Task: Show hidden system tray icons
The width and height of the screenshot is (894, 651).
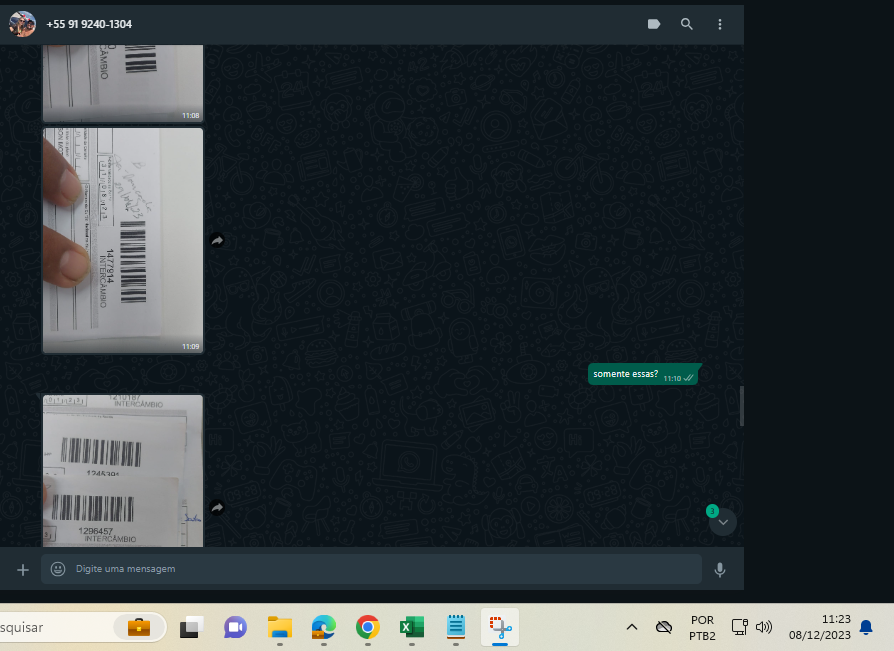Action: [632, 627]
